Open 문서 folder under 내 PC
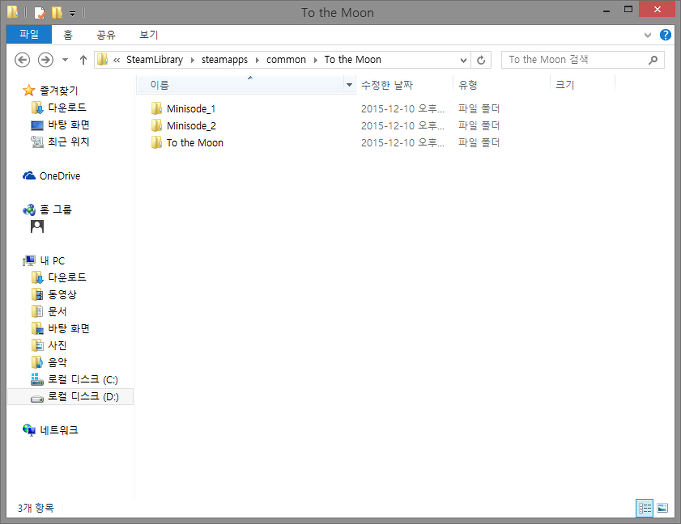 (57, 311)
